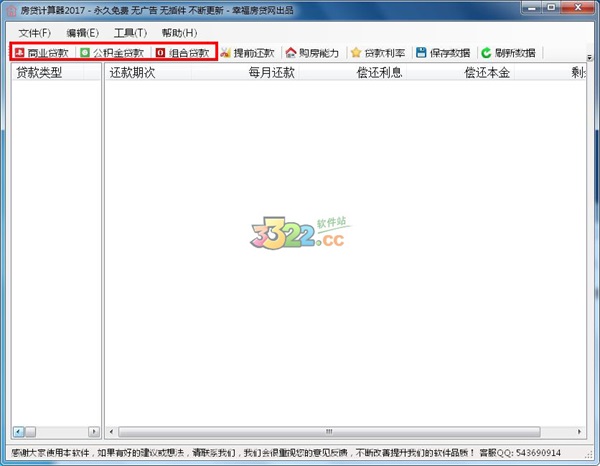
Task: Open the 组合贷款 combined loan tool
Action: tap(183, 53)
